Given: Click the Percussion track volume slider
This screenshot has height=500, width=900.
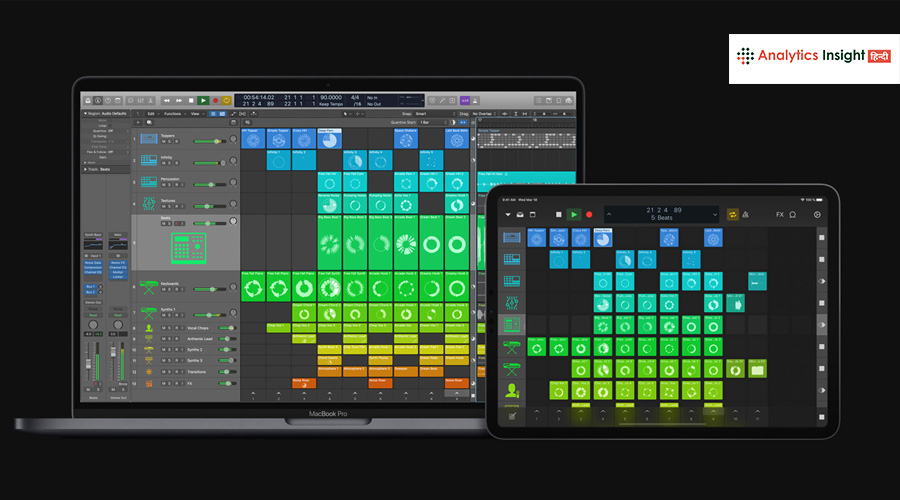Looking at the screenshot, I should click(x=210, y=185).
